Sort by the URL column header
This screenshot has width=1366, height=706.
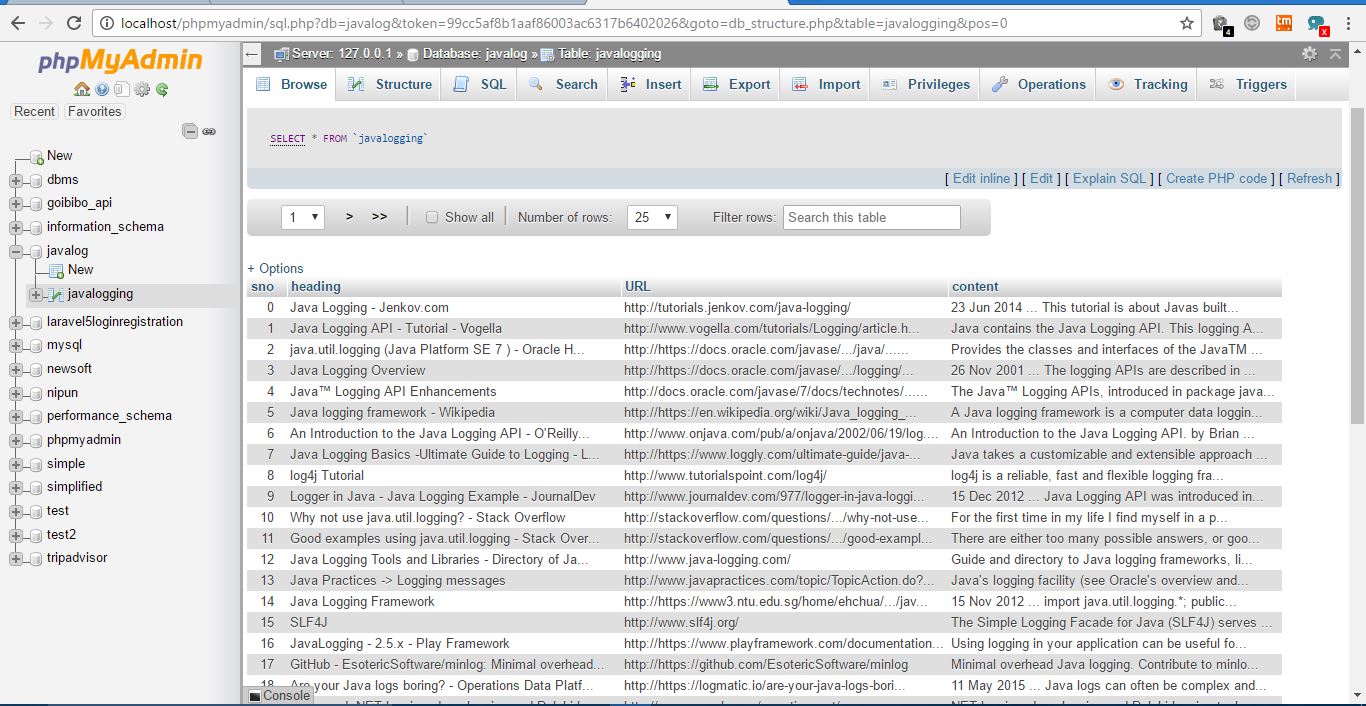click(x=637, y=286)
